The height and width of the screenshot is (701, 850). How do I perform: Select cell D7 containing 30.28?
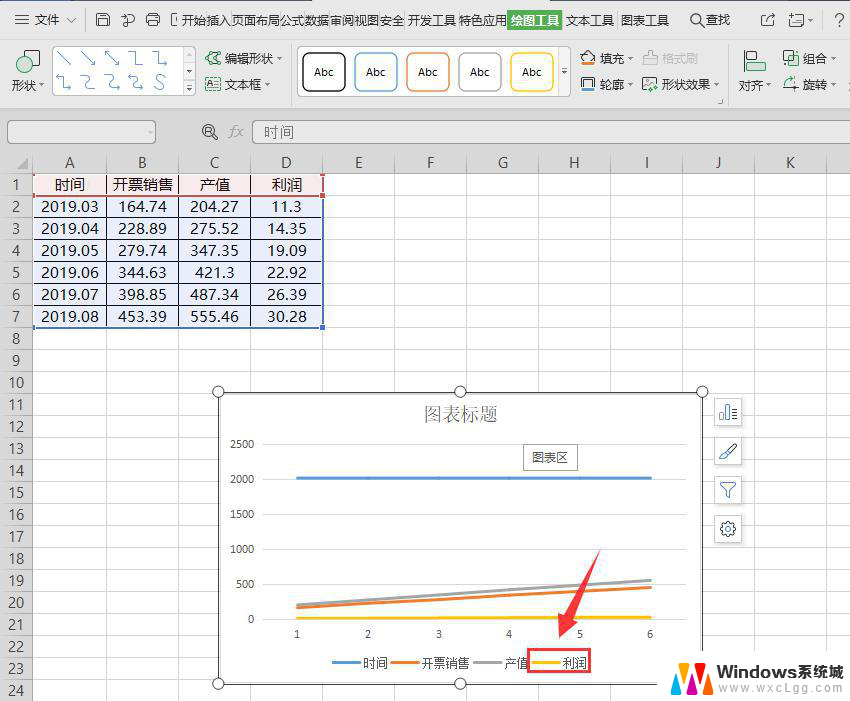(287, 316)
